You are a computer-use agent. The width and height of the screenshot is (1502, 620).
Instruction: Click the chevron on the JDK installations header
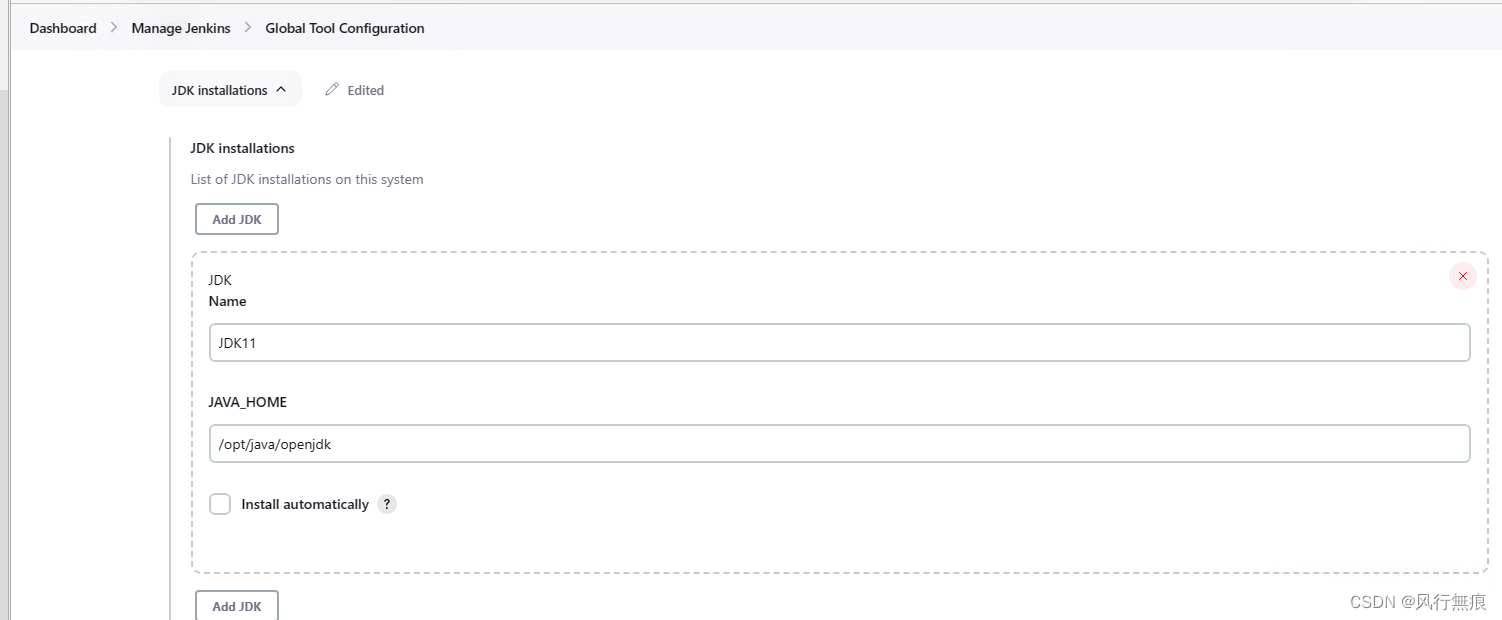280,89
